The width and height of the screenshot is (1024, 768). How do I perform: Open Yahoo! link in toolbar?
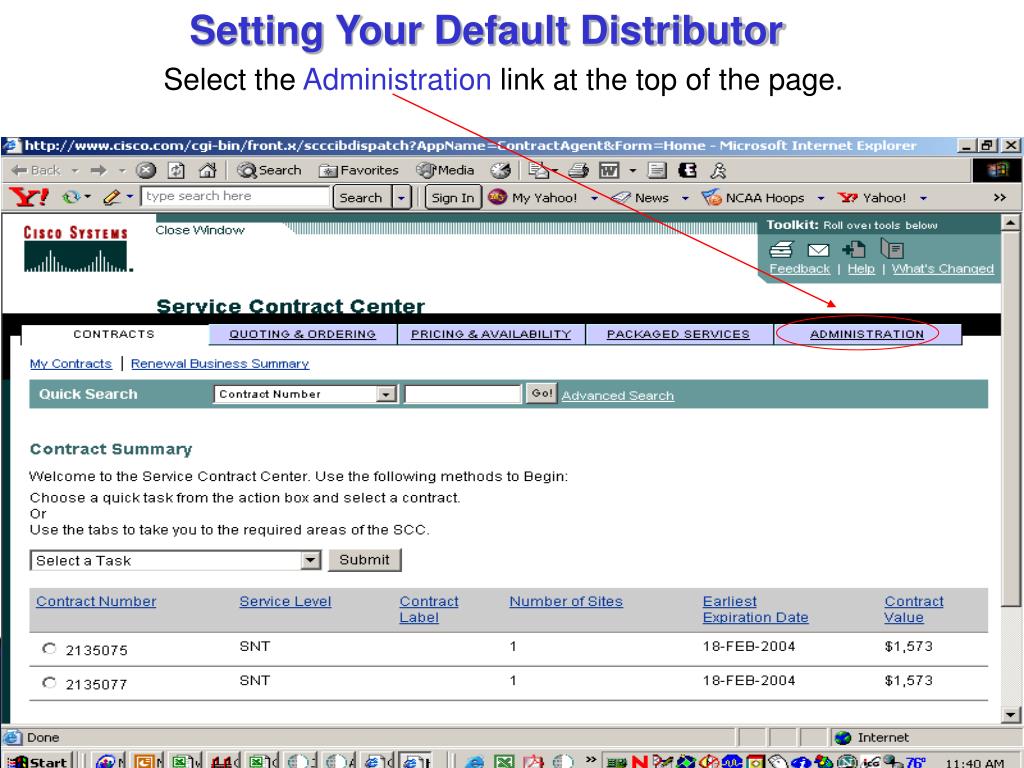873,197
